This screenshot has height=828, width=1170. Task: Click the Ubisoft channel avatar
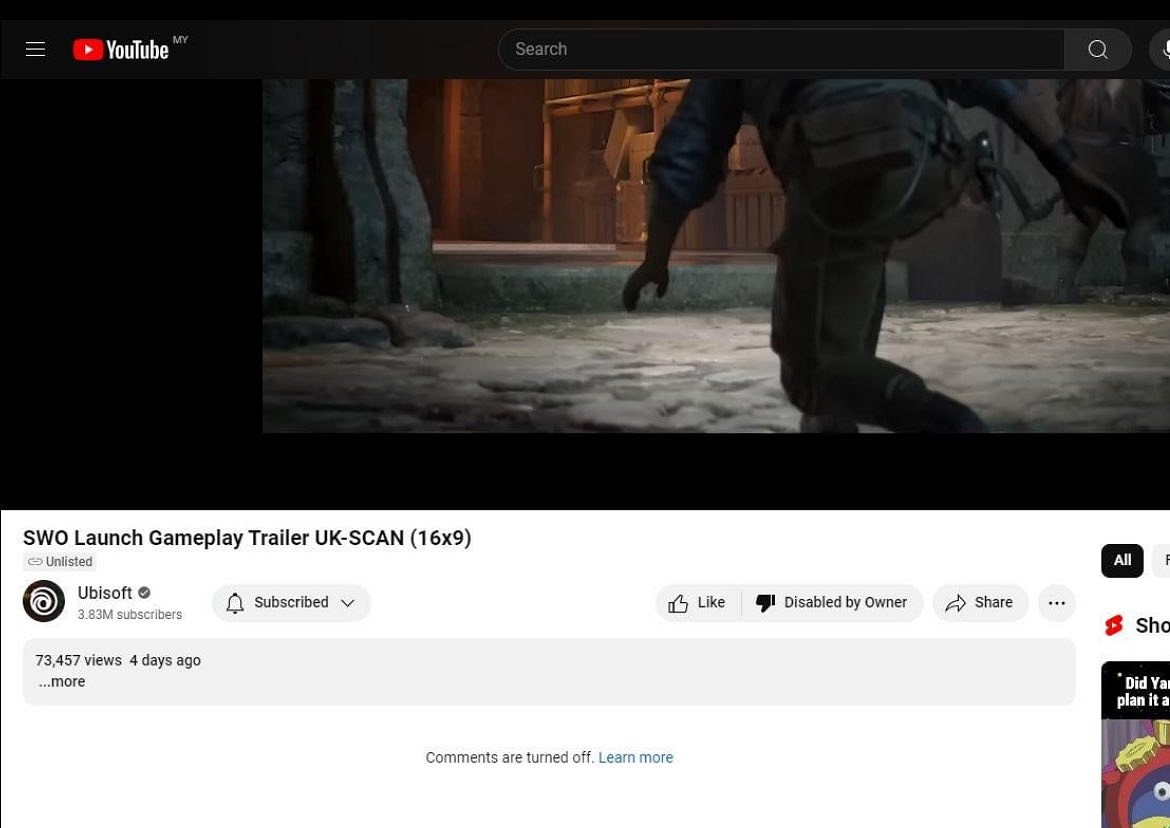[x=44, y=602]
